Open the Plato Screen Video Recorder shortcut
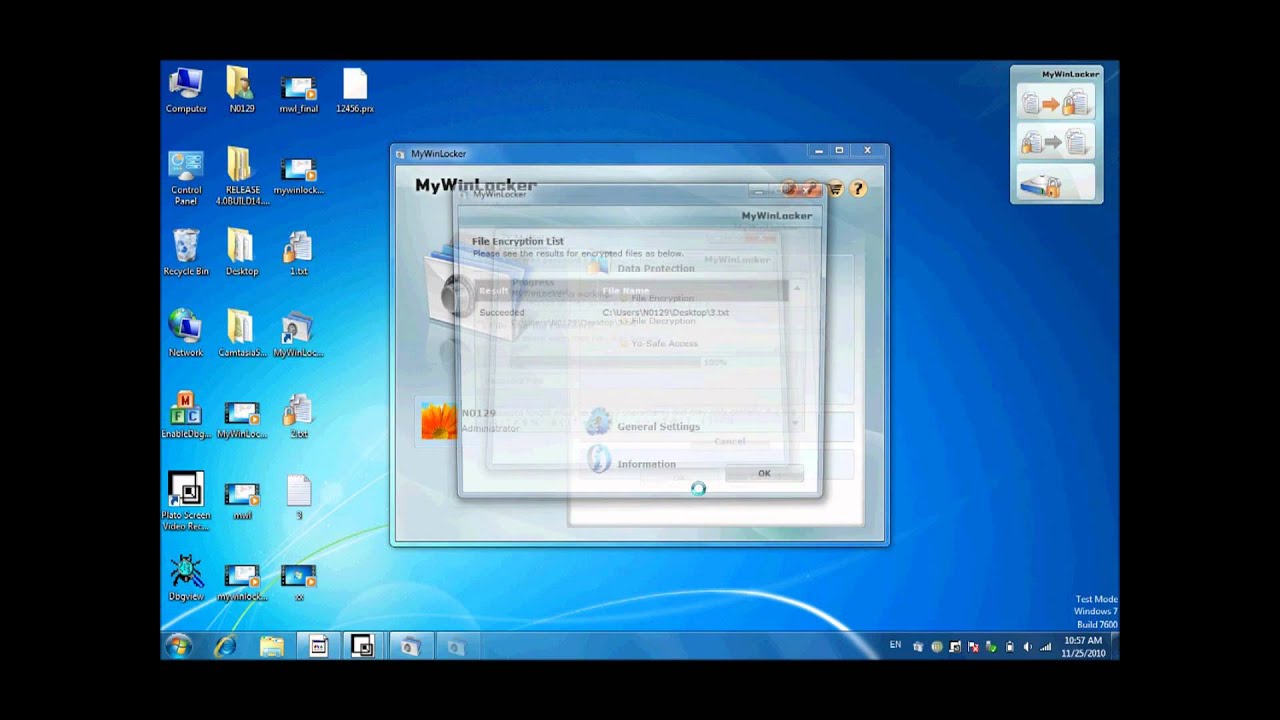Viewport: 1280px width, 720px height. (x=186, y=500)
